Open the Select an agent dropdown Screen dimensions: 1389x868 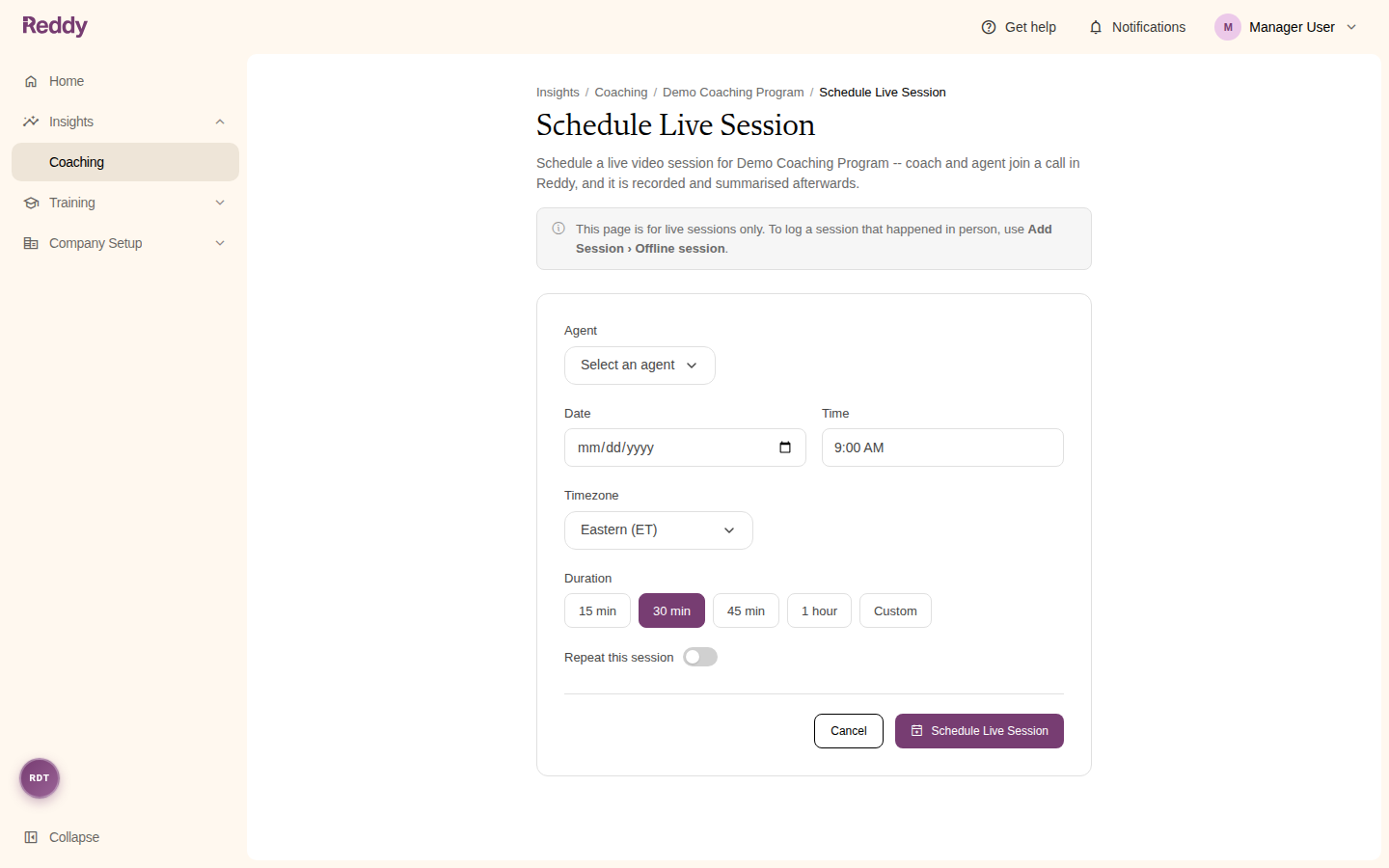point(640,366)
